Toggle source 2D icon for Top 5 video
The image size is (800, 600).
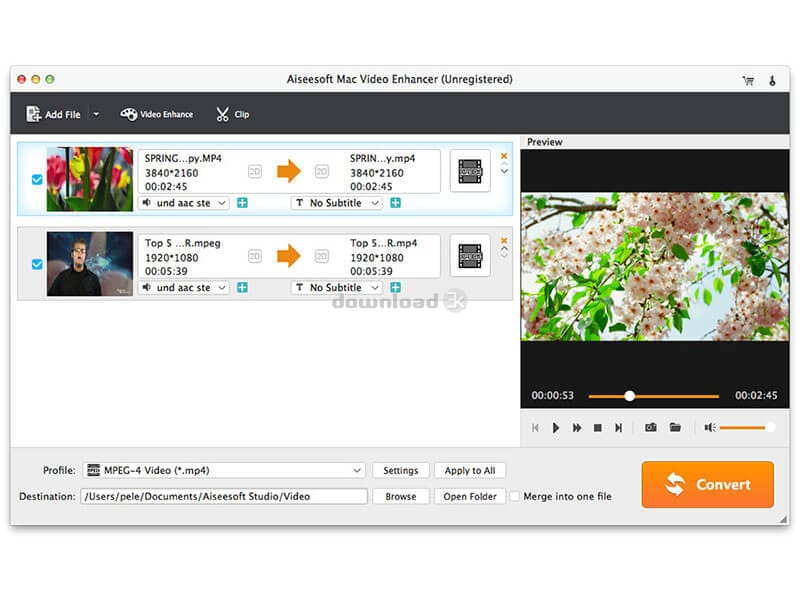pos(255,256)
